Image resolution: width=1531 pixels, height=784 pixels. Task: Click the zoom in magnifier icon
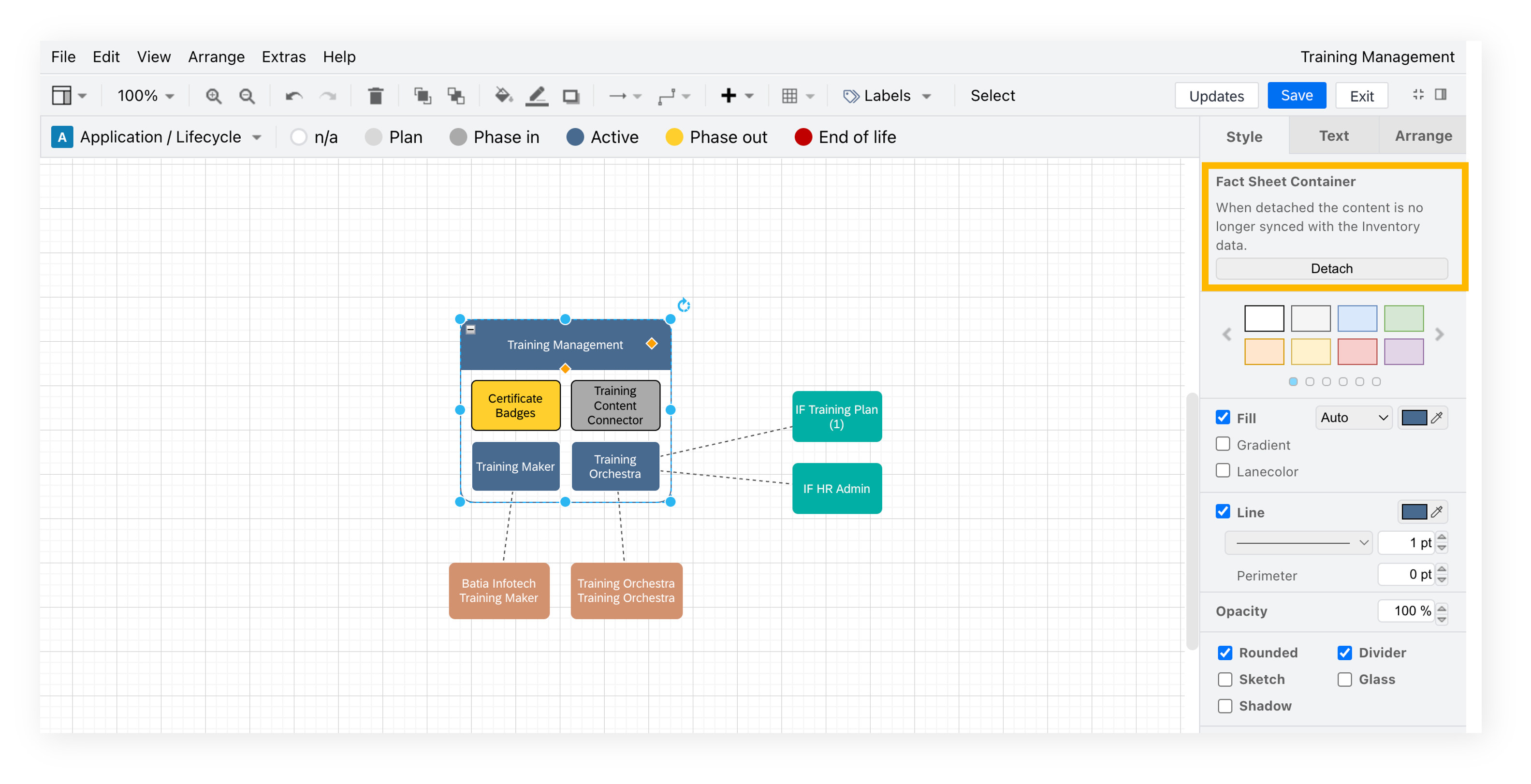213,96
